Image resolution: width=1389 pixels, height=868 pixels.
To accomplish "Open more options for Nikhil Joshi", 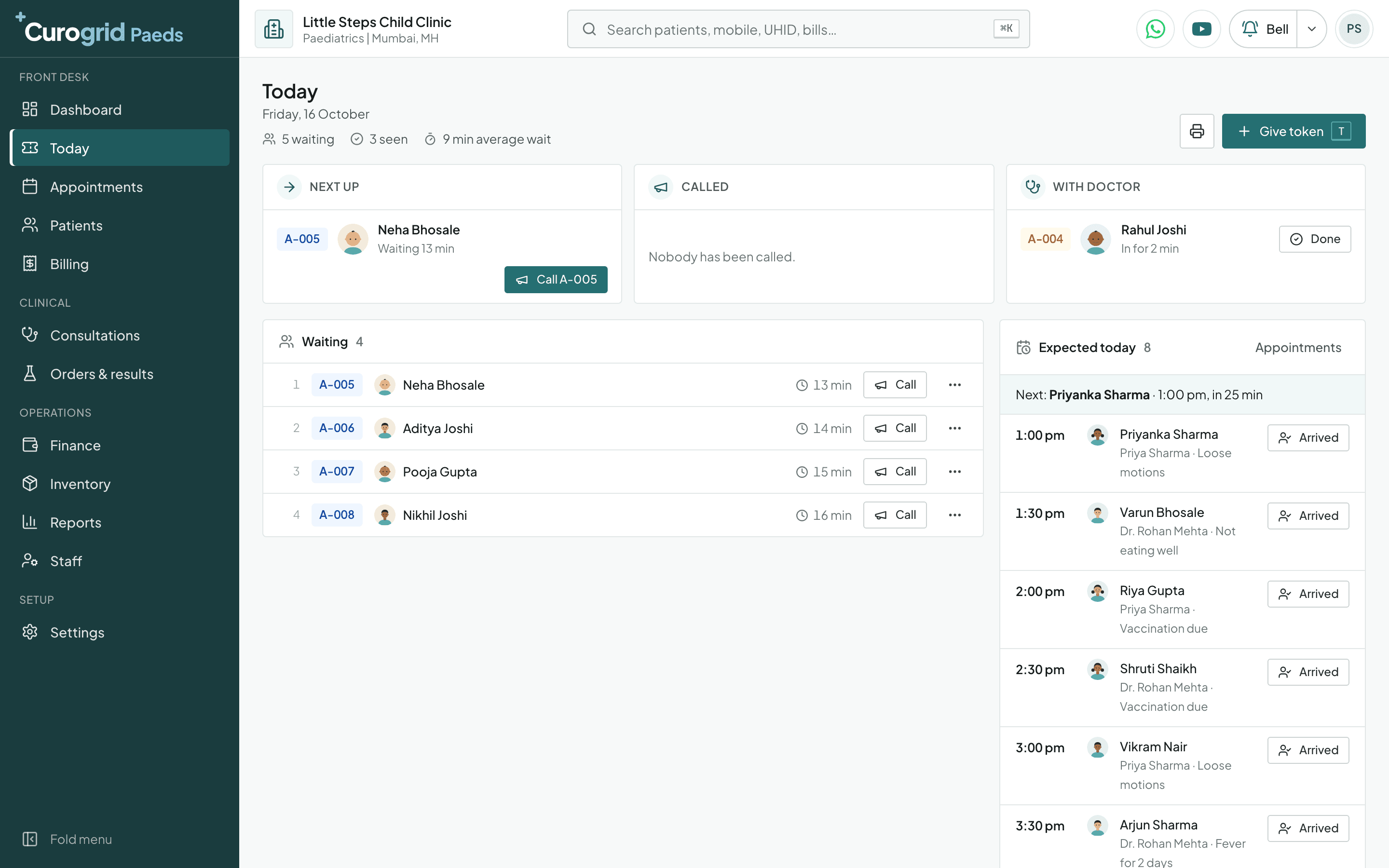I will point(954,515).
